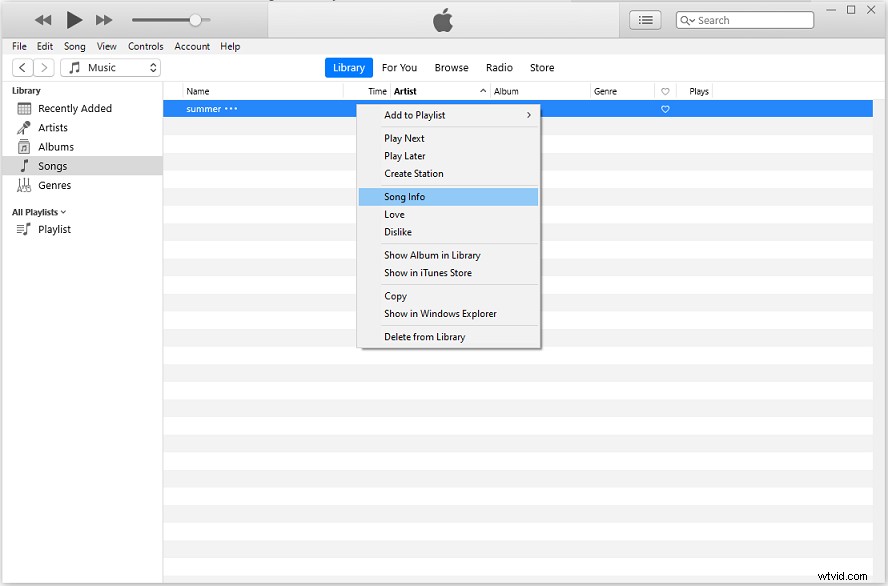888x586 pixels.
Task: Collapse the All Playlists section
Action: (x=63, y=211)
